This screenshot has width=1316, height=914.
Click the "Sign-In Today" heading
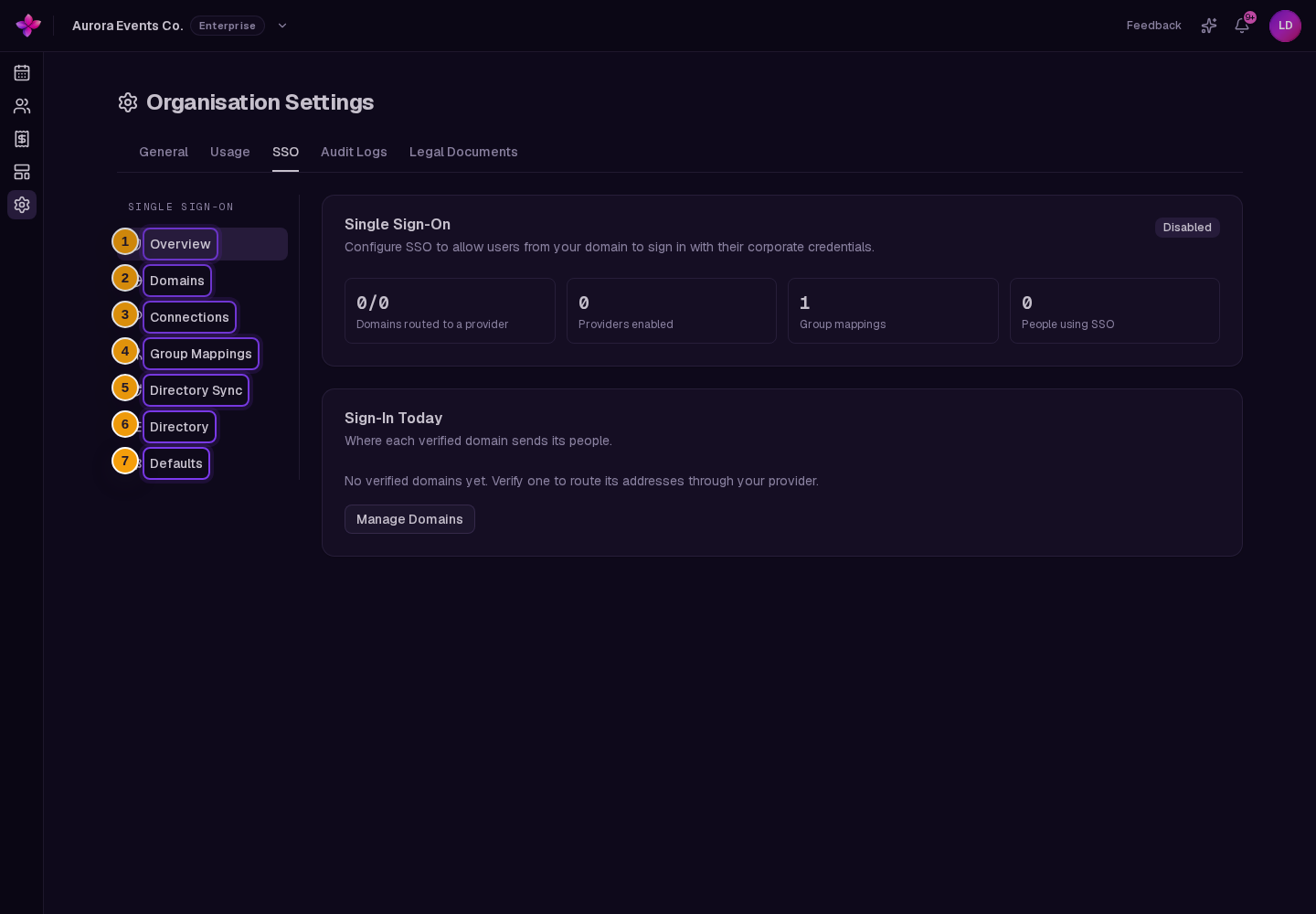coord(393,418)
